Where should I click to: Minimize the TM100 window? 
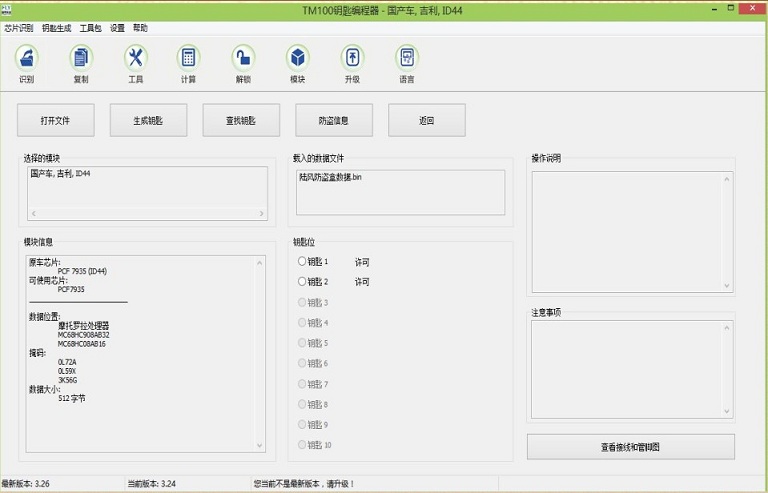click(714, 9)
